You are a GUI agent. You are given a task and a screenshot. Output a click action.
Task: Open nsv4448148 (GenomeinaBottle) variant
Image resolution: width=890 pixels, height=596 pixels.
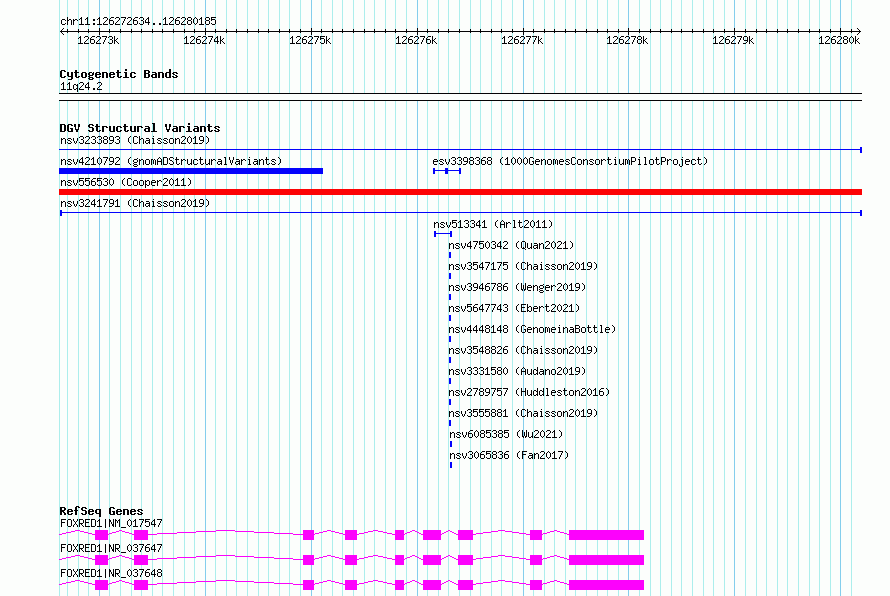[x=532, y=329]
